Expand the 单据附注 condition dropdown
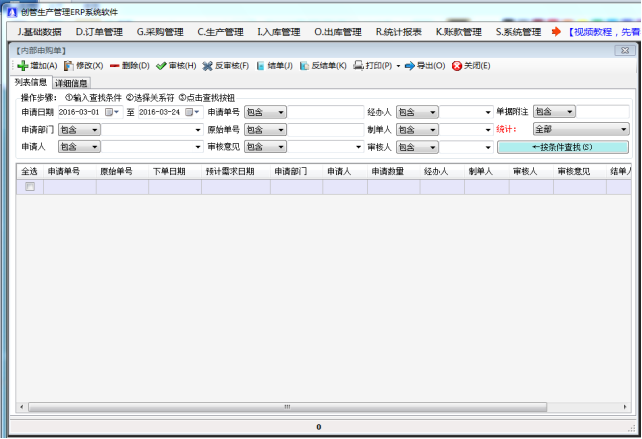Viewport: 642px width, 439px height. tap(569, 112)
